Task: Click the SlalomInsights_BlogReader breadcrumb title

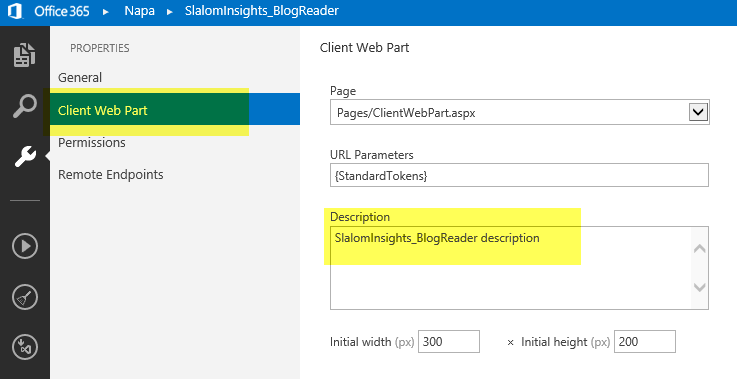Action: click(261, 11)
